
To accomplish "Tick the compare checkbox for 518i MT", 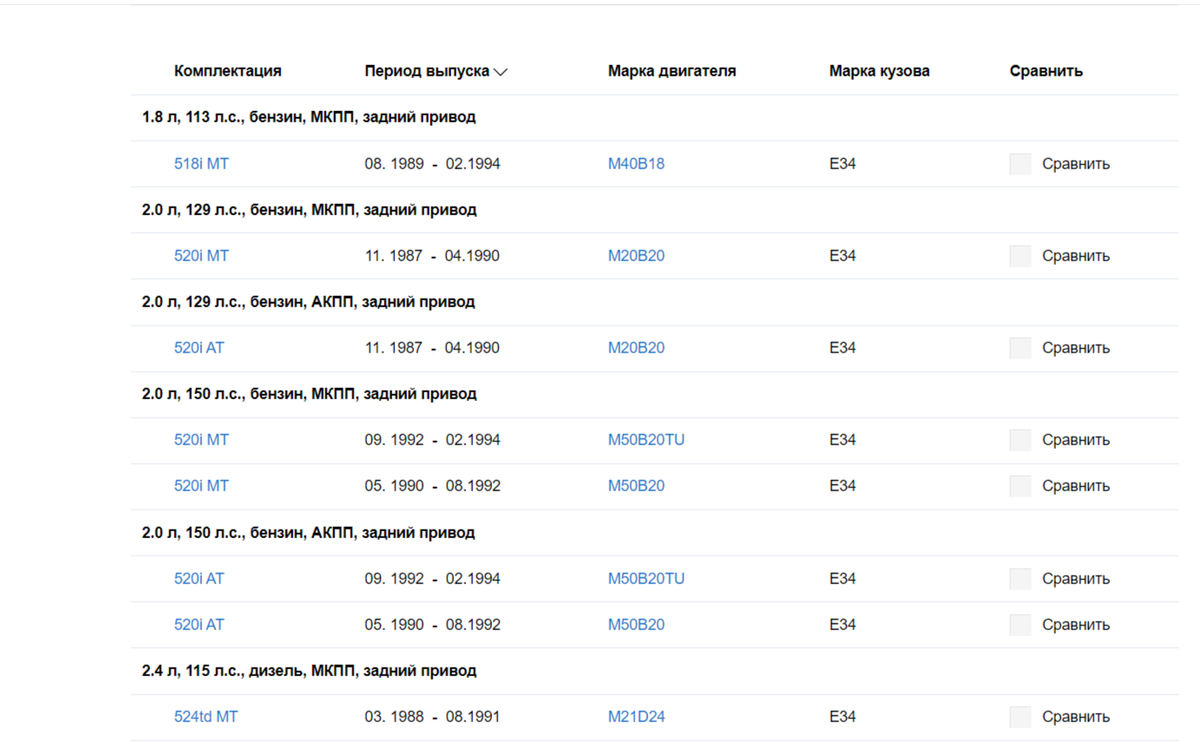I will pos(1020,164).
